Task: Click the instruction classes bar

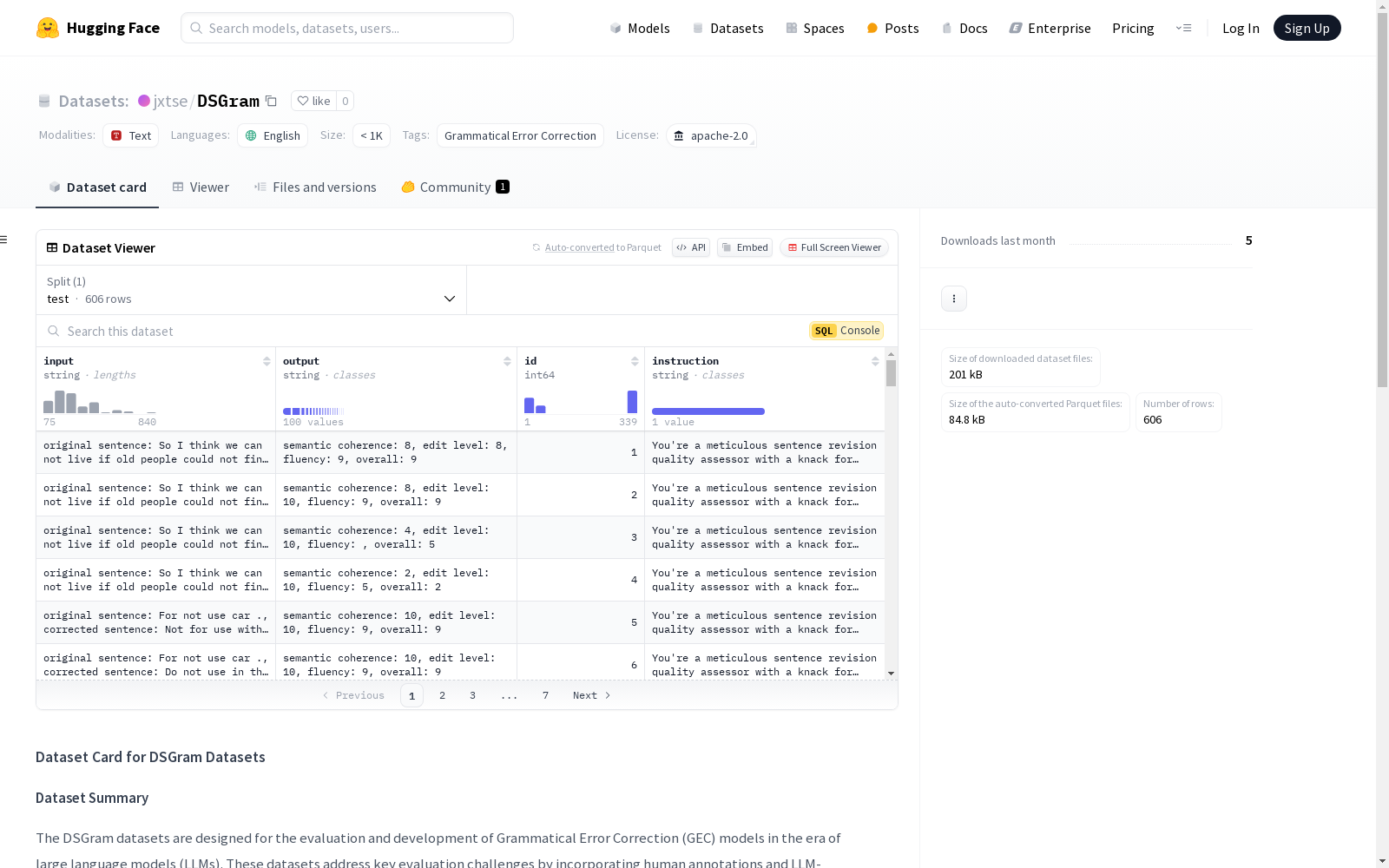Action: [x=708, y=411]
